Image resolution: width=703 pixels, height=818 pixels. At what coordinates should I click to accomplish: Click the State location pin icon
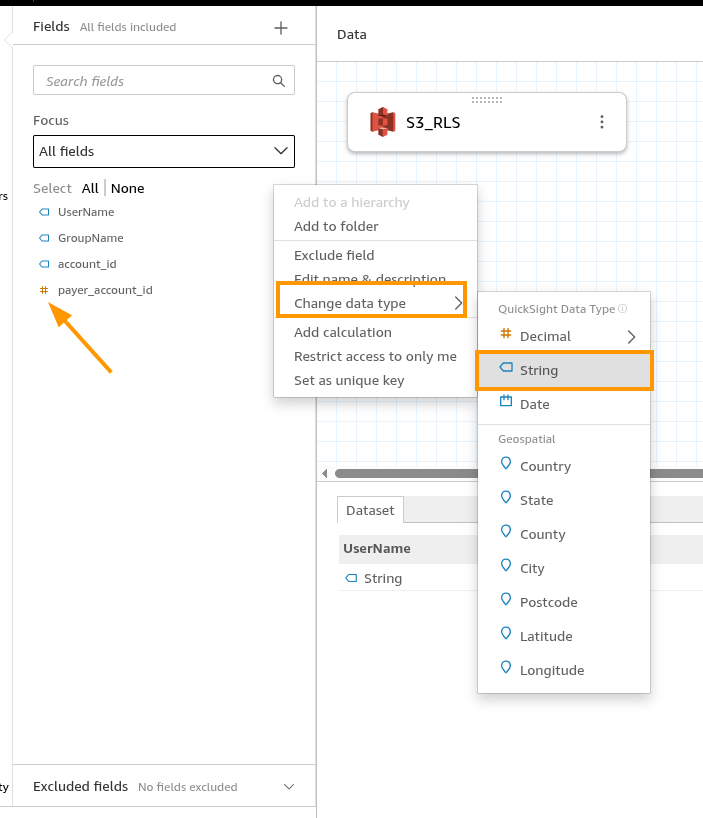(x=506, y=497)
